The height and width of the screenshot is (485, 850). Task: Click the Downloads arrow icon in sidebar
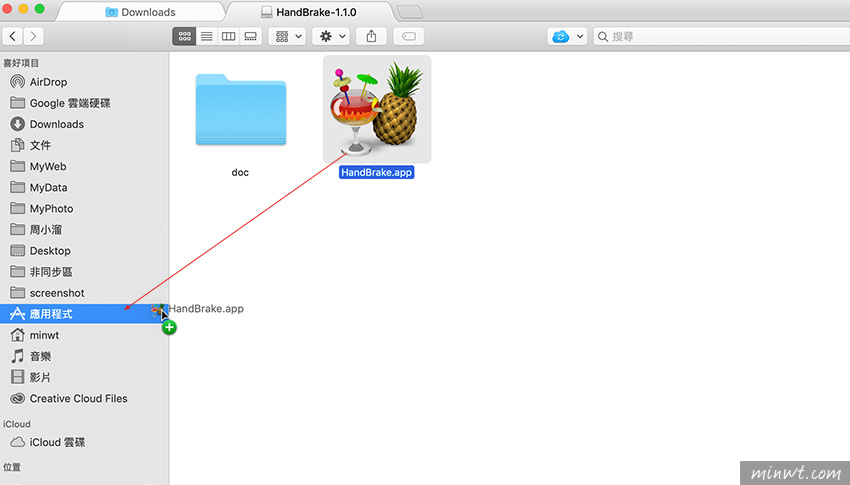[x=17, y=124]
